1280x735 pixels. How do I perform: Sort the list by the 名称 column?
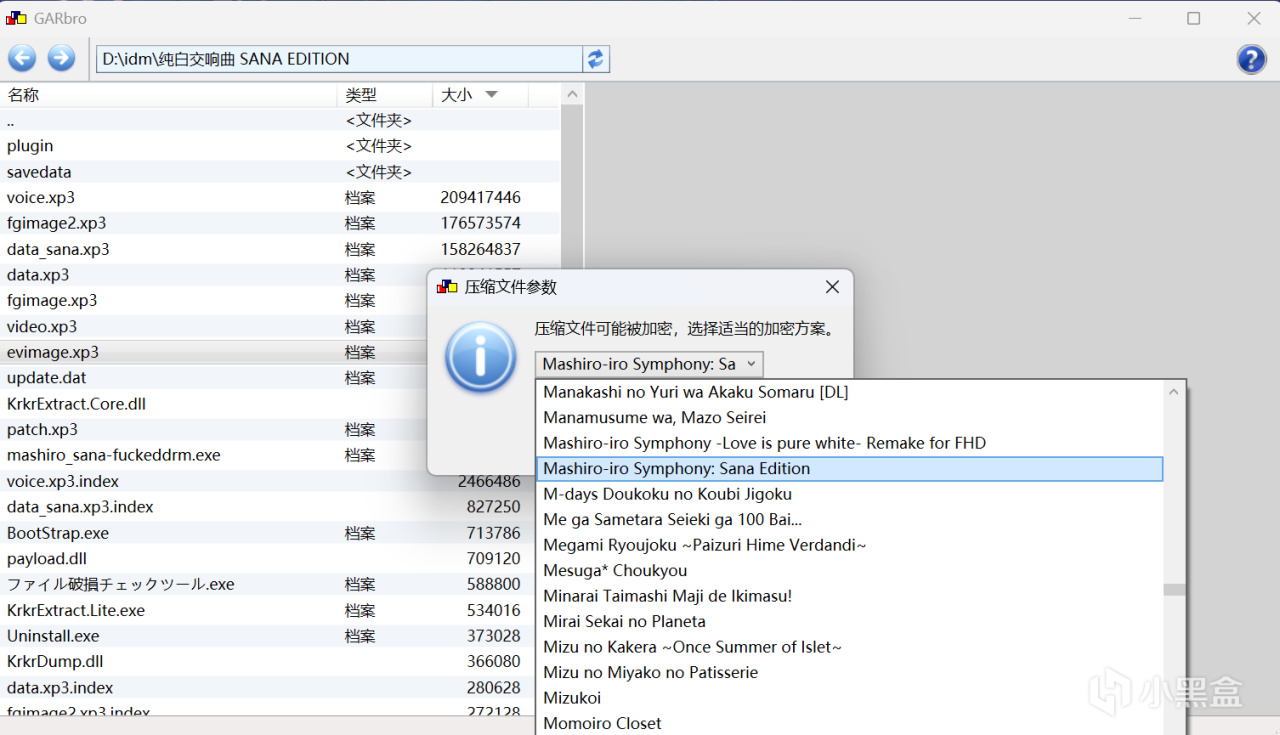[168, 95]
